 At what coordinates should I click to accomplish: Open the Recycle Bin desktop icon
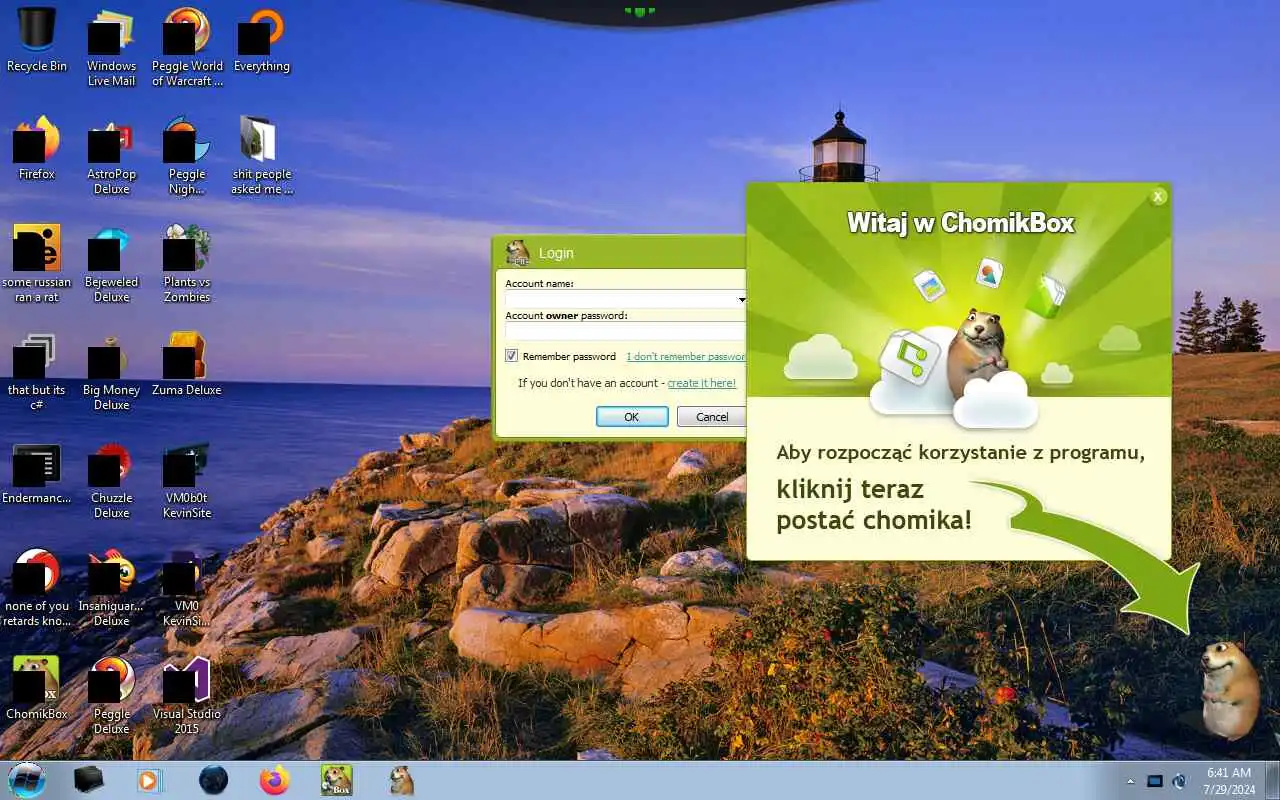coord(37,40)
